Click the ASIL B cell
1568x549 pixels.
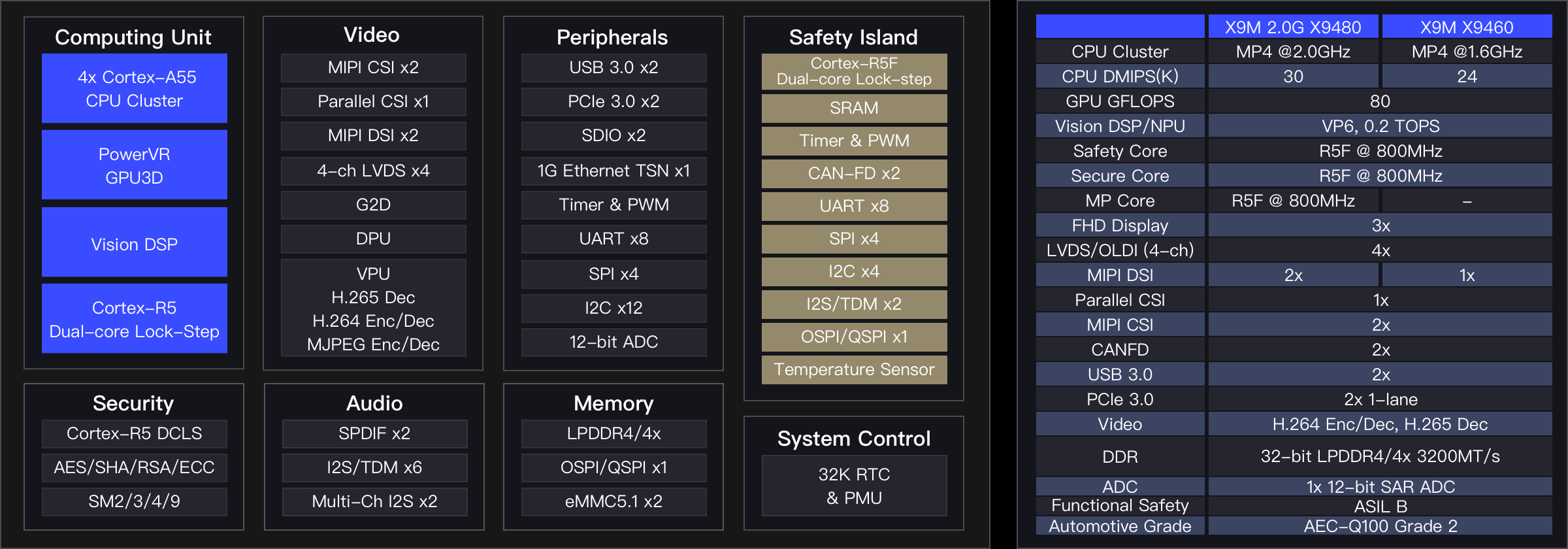pyautogui.click(x=1380, y=507)
